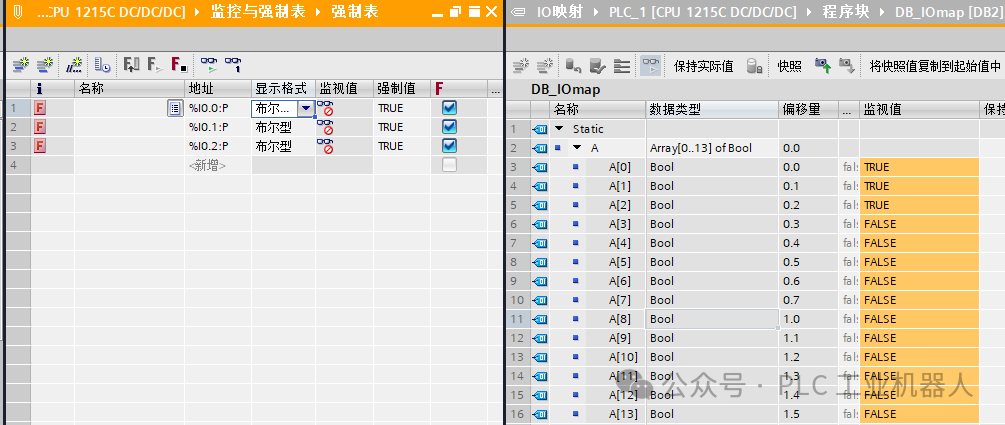Image resolution: width=1005 pixels, height=425 pixels.
Task: Click the Stop forcing icon (F with square)
Action: (x=179, y=64)
